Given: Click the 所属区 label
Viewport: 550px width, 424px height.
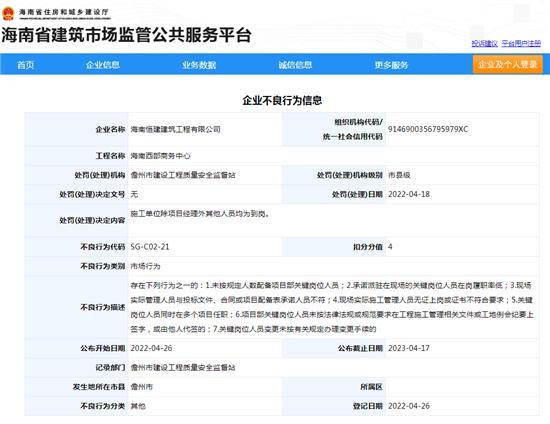Looking at the screenshot, I should pyautogui.click(x=371, y=387).
